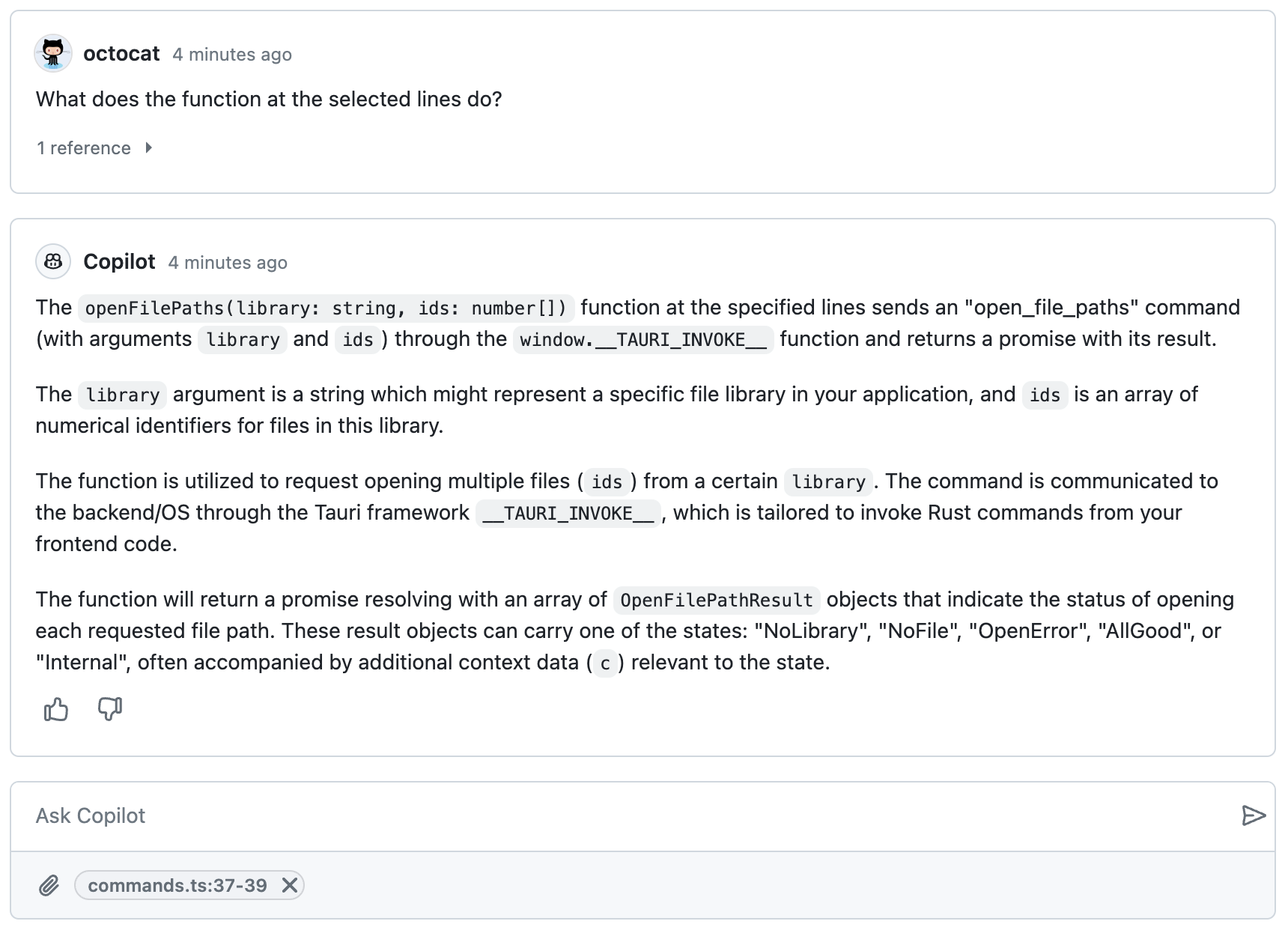This screenshot has height=933, width=1288.
Task: Toggle thumbs down feedback on the response
Action: 109,709
